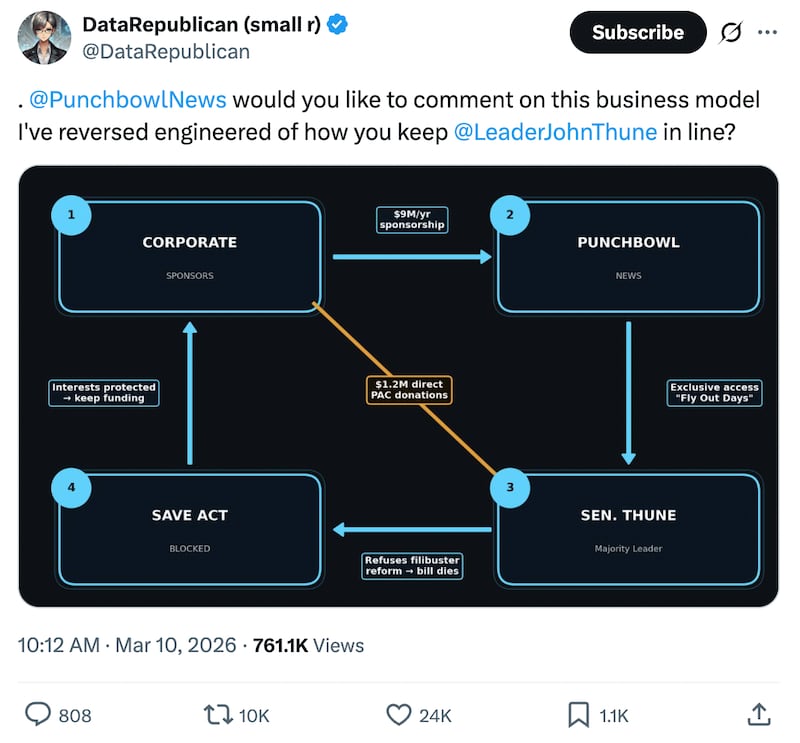Click the 808 replies count
The width and height of the screenshot is (800, 743).
pos(75,715)
